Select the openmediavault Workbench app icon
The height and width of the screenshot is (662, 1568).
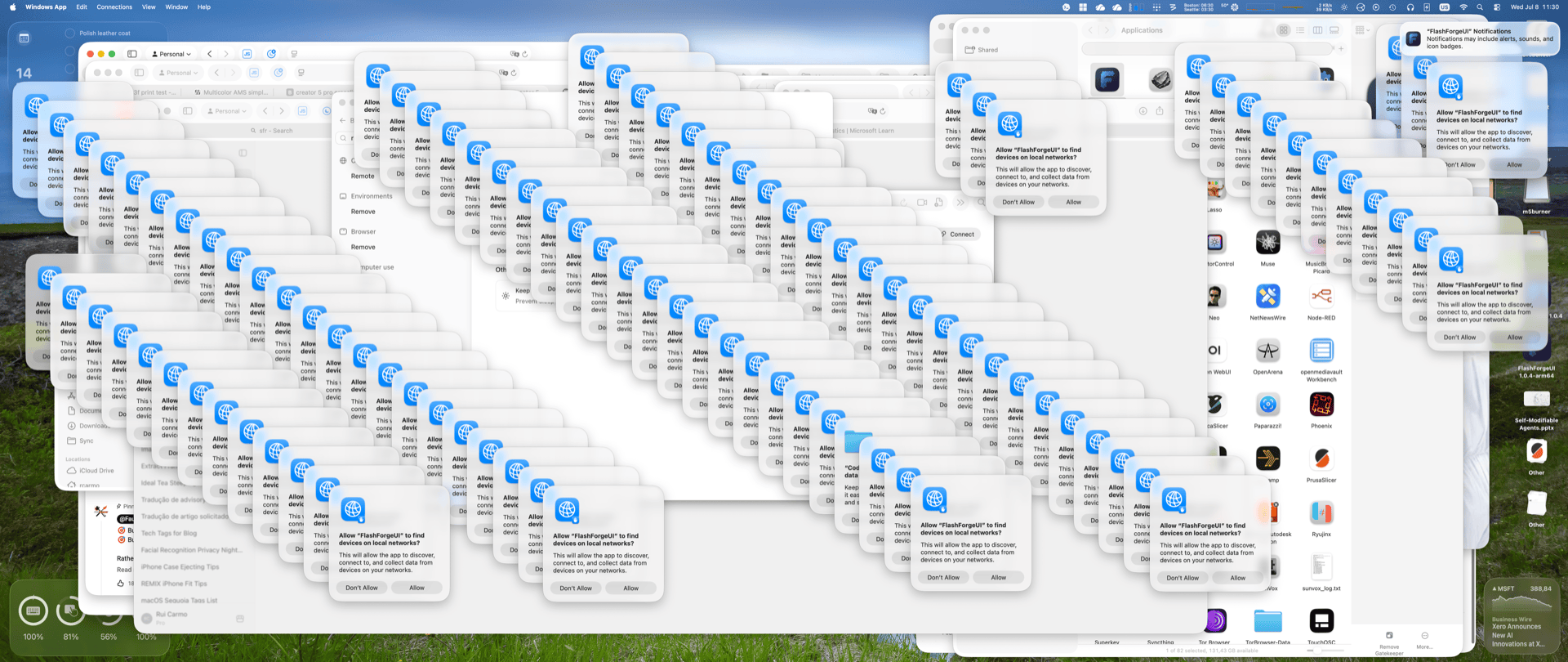click(x=1321, y=351)
